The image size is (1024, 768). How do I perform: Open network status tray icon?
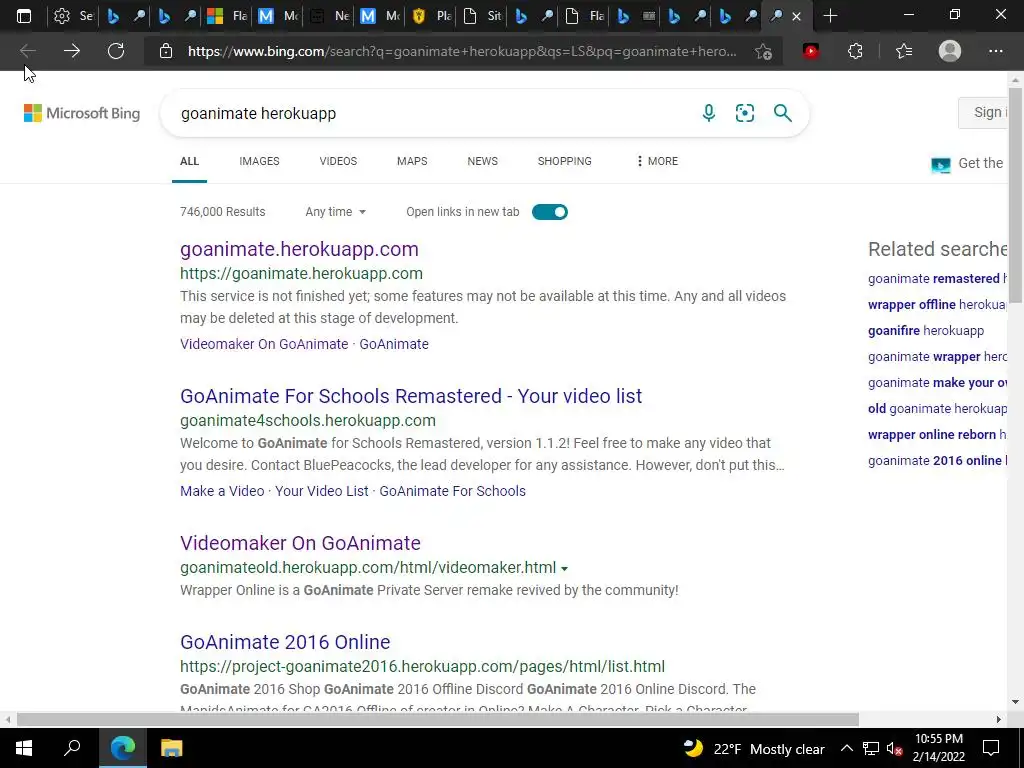(x=871, y=749)
